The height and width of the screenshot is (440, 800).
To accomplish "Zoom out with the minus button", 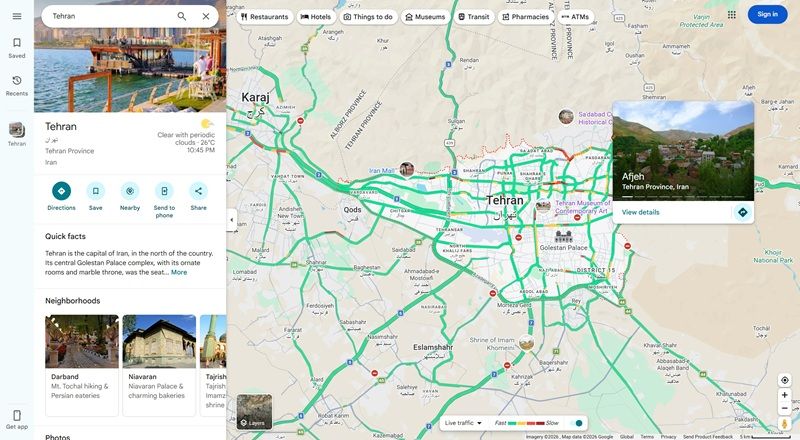I will click(x=785, y=408).
